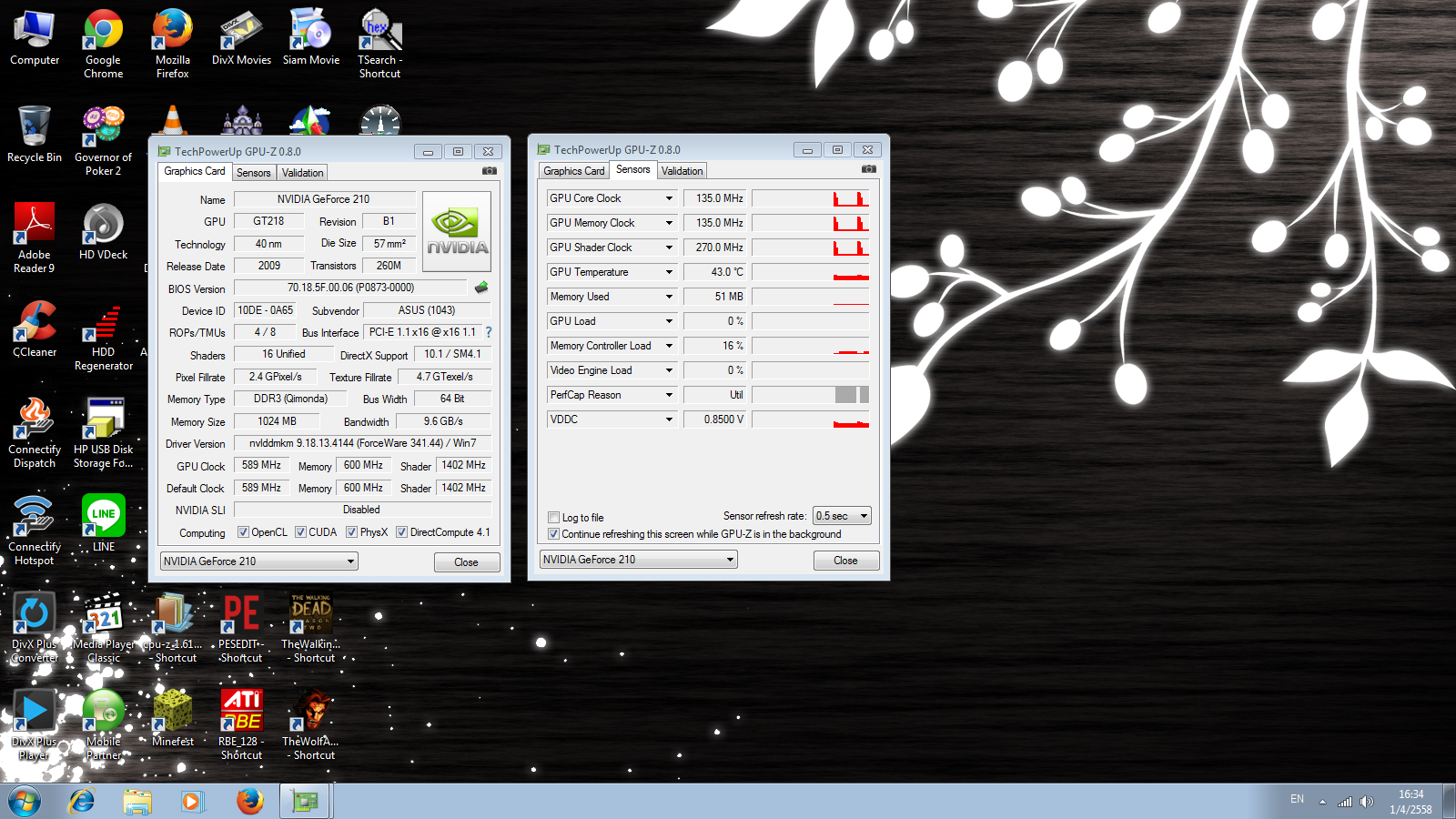
Task: Launch Google Chrome from the desktop
Action: point(104,44)
